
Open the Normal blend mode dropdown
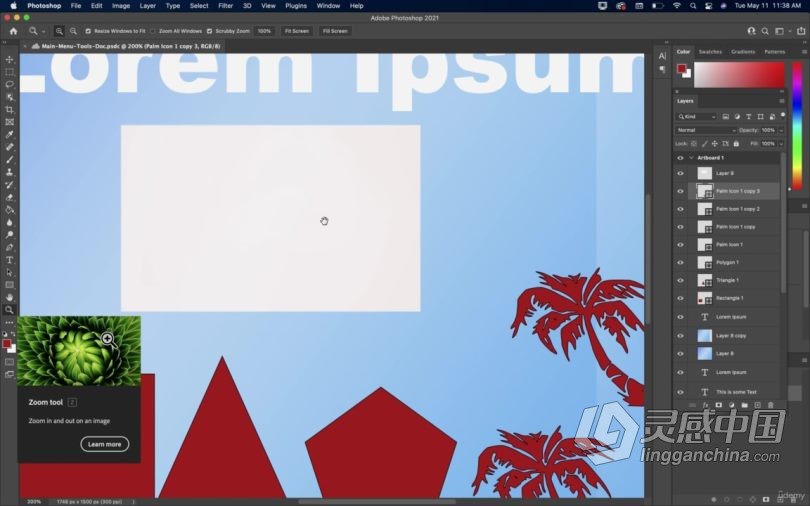coord(706,130)
